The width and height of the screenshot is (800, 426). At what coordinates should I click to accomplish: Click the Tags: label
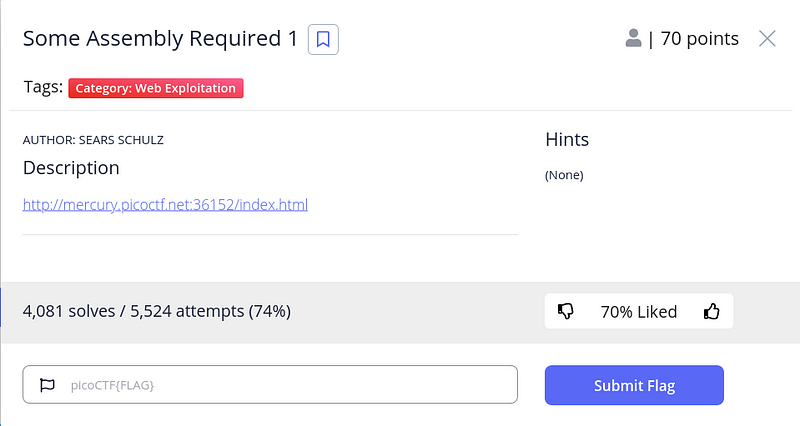point(43,87)
